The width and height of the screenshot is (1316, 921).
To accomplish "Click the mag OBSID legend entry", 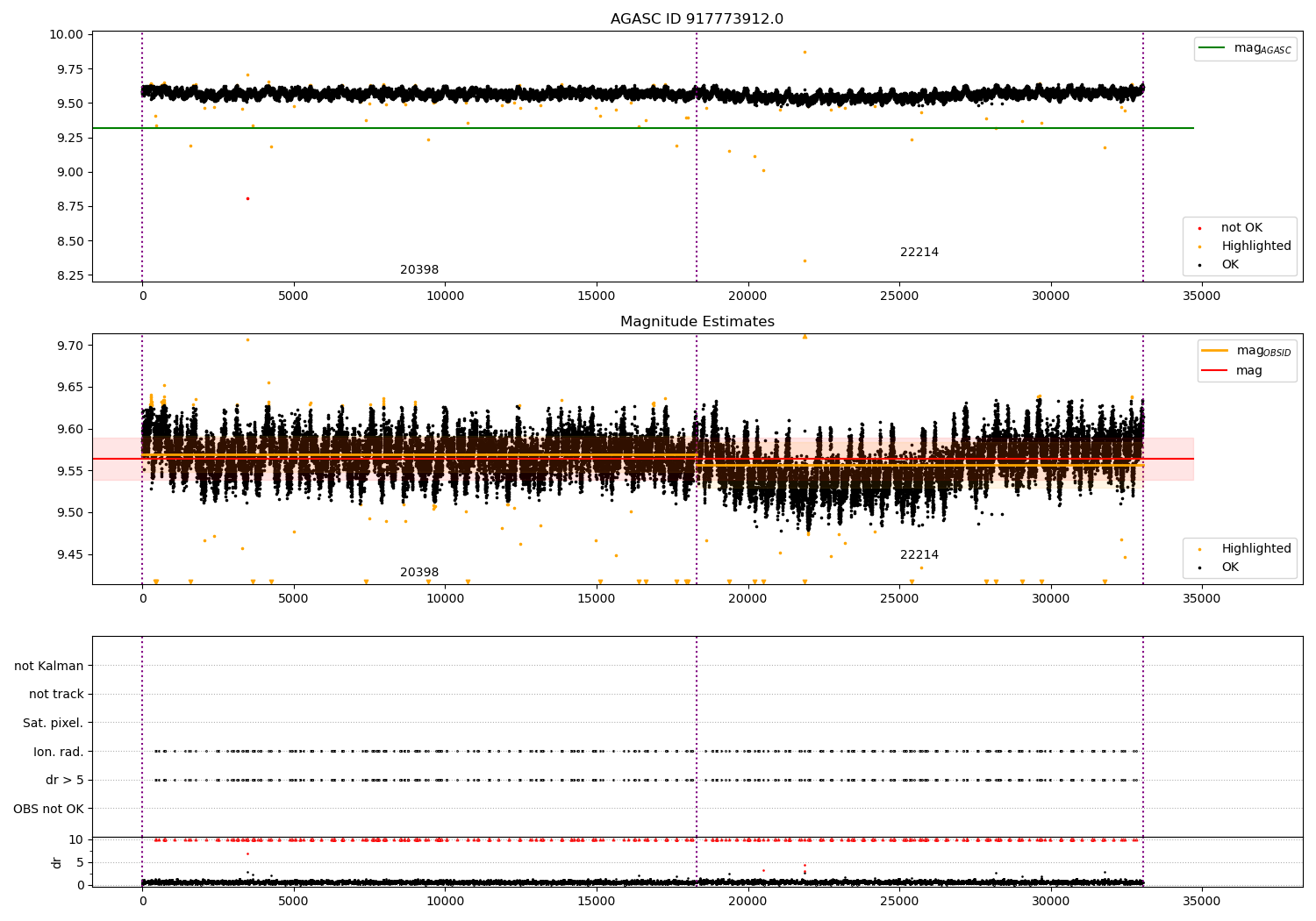I will (1246, 351).
